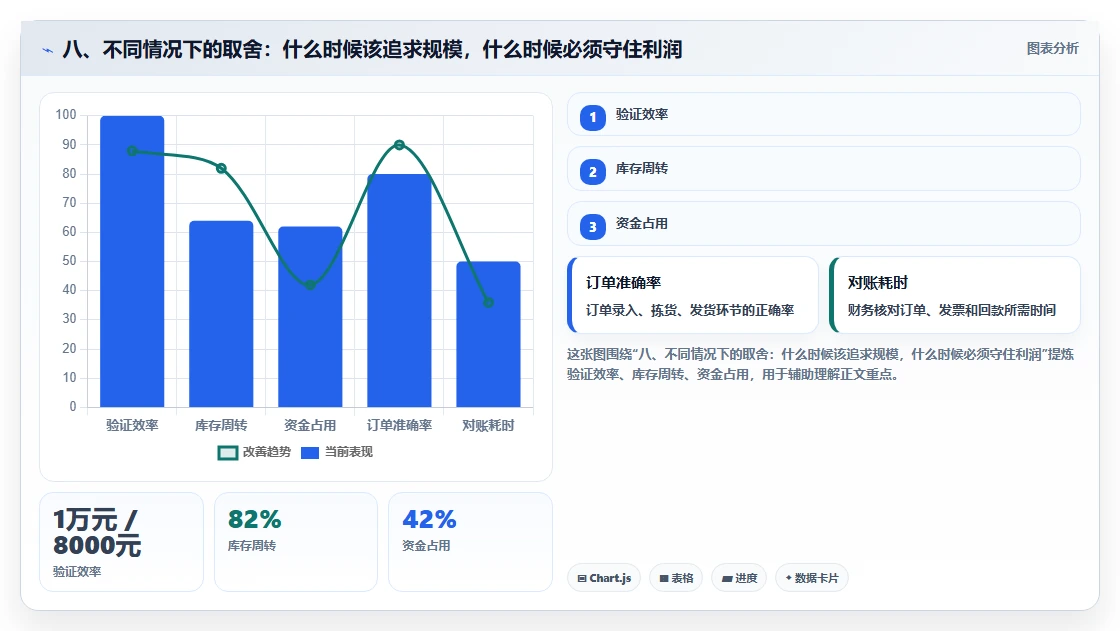
Task: Click the 42% 资金占用 stat card
Action: (x=470, y=542)
